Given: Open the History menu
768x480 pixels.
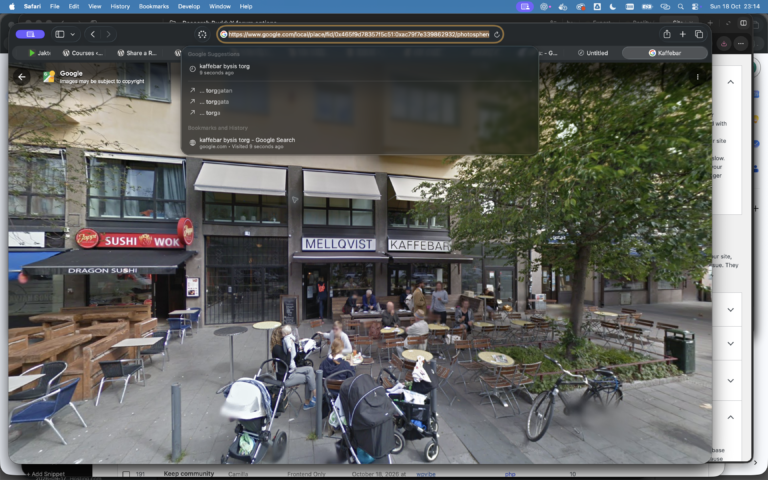Looking at the screenshot, I should 120,6.
